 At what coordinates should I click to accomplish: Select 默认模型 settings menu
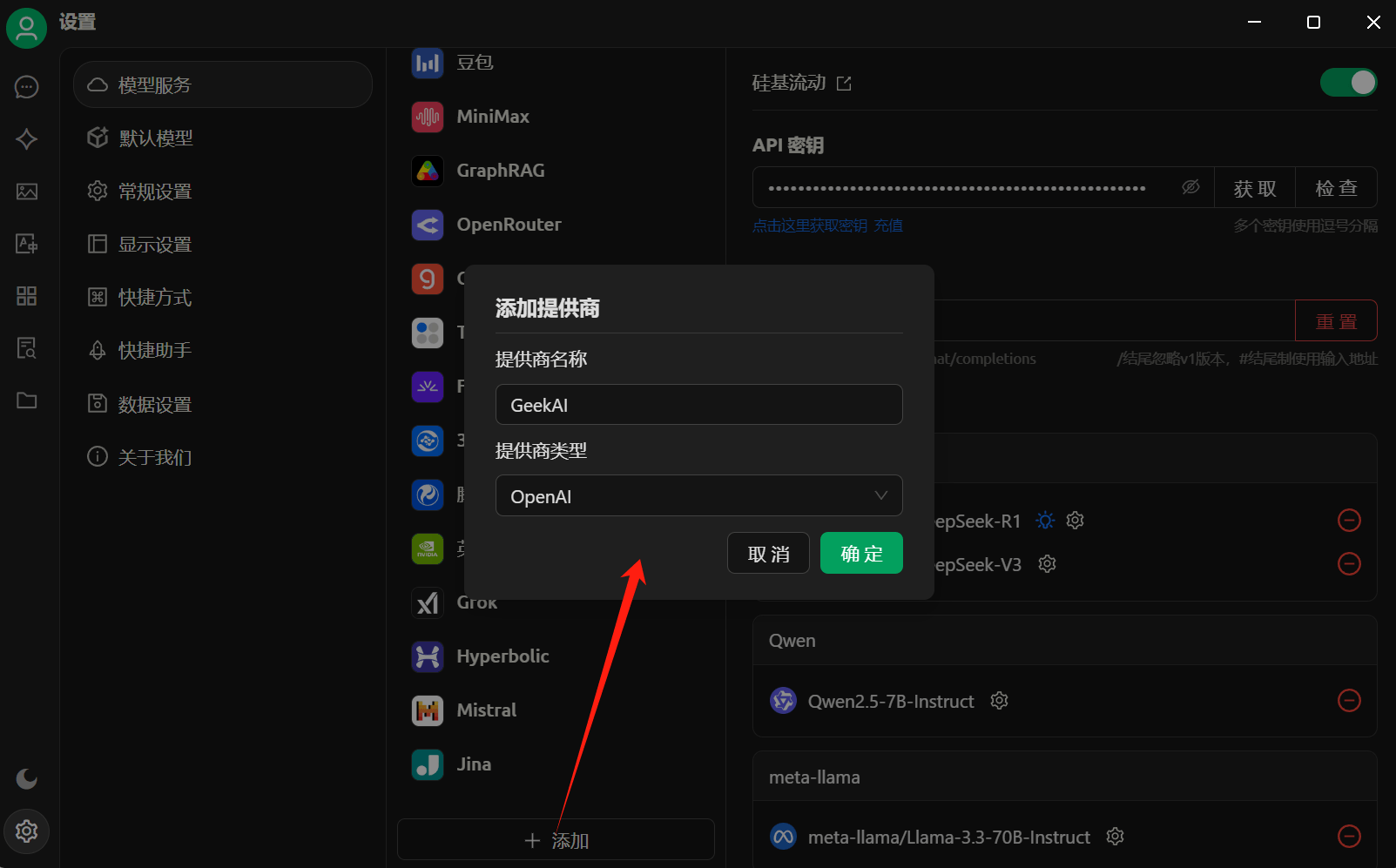pos(223,138)
